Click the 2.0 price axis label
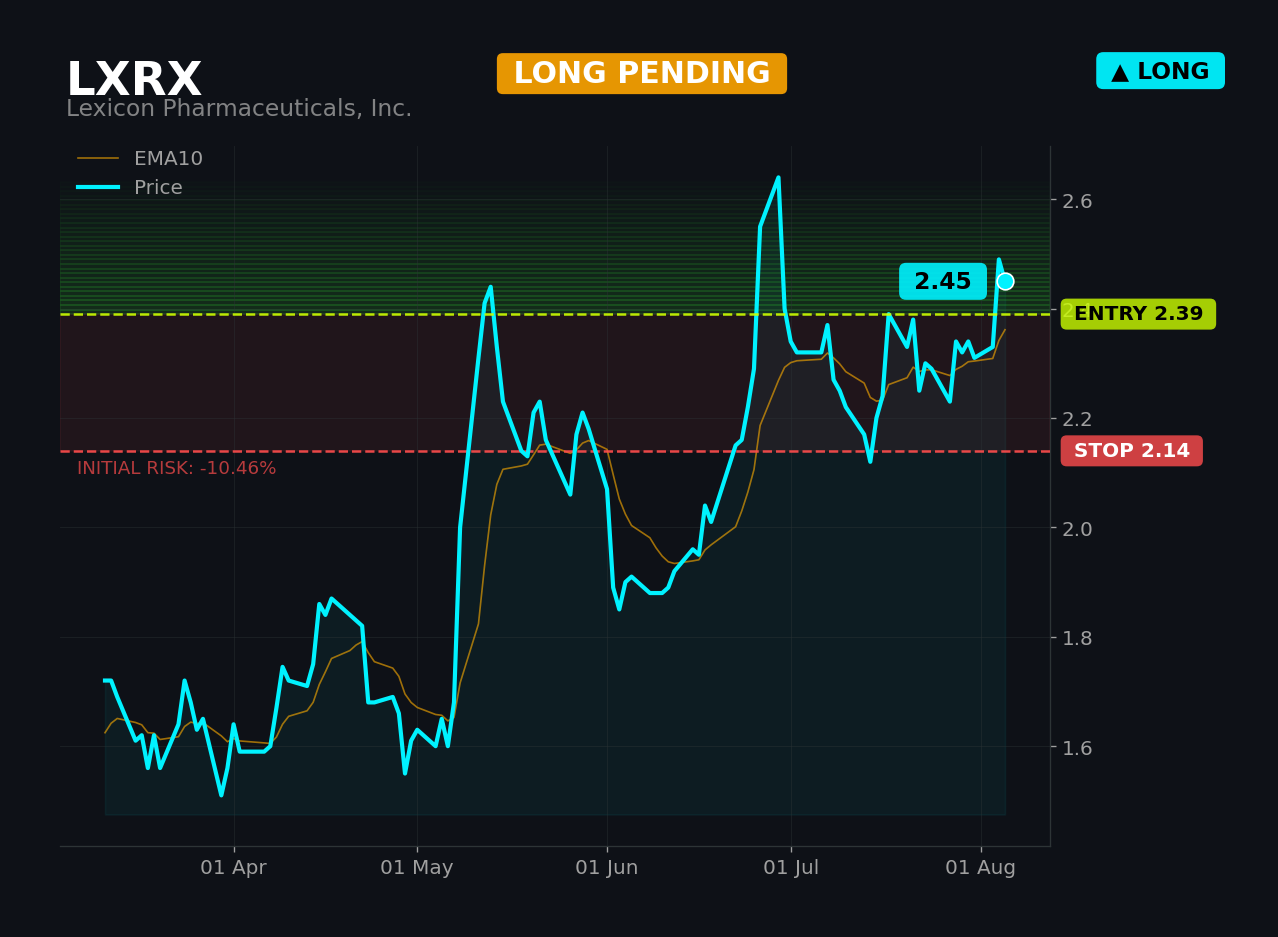Viewport: 1278px width, 937px height. tap(1077, 528)
